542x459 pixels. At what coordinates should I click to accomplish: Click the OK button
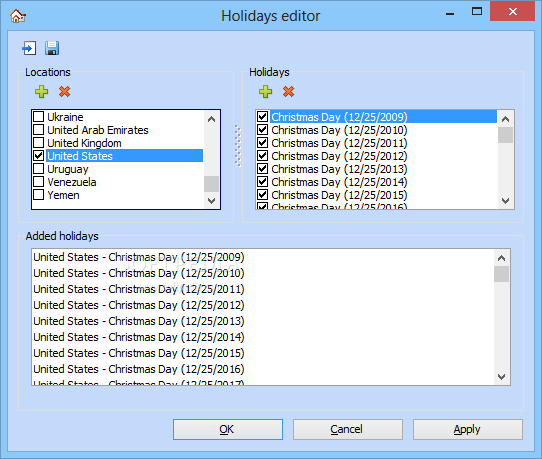(x=228, y=430)
